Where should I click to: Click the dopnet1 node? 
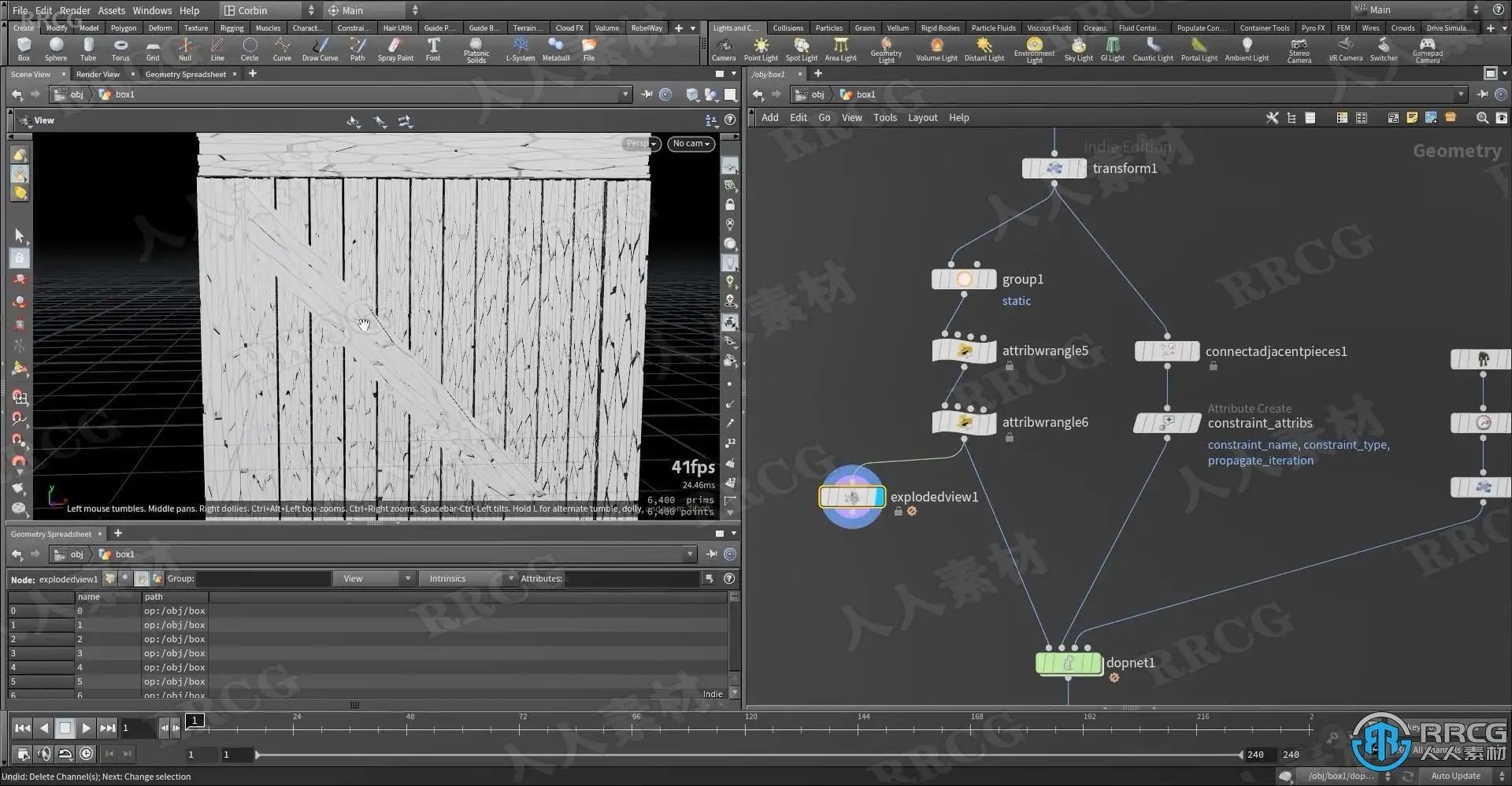click(1067, 663)
